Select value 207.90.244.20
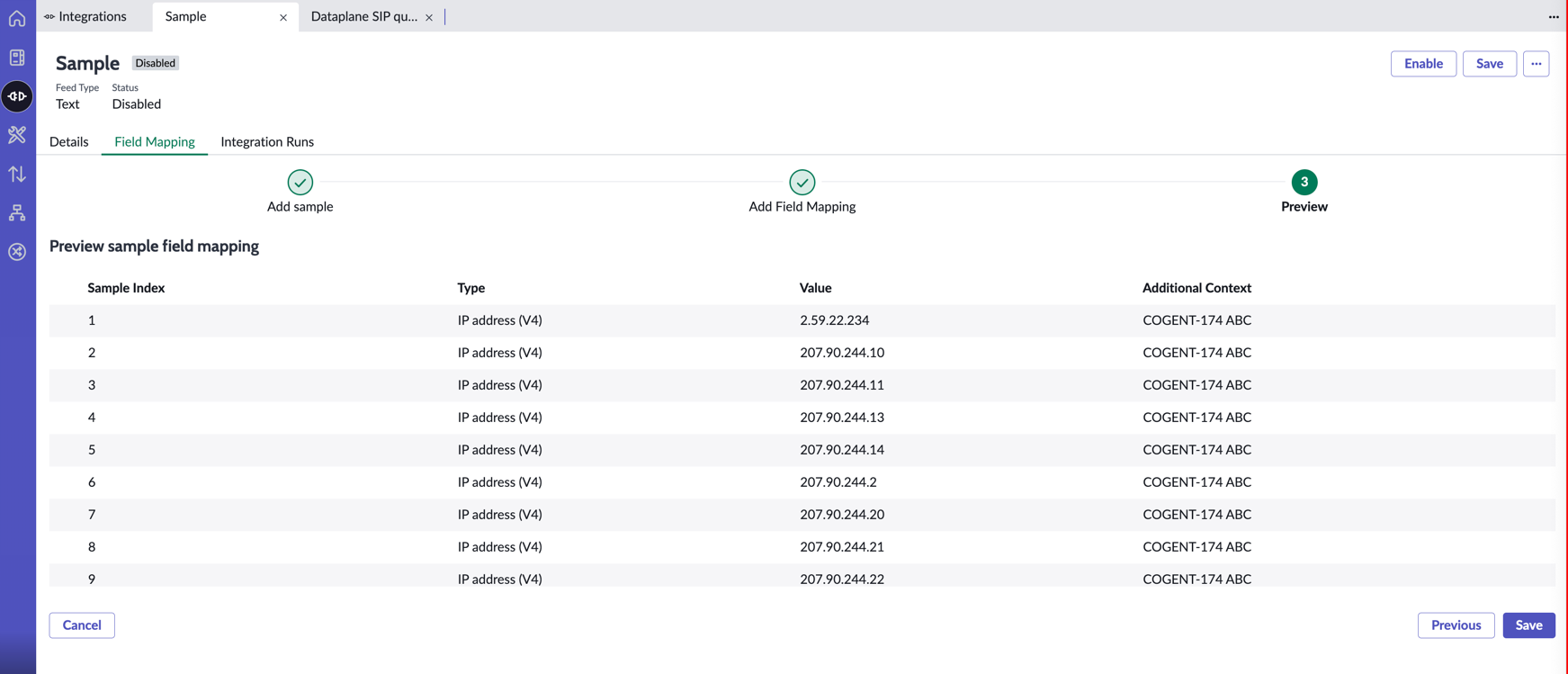1568x674 pixels. [x=842, y=515]
